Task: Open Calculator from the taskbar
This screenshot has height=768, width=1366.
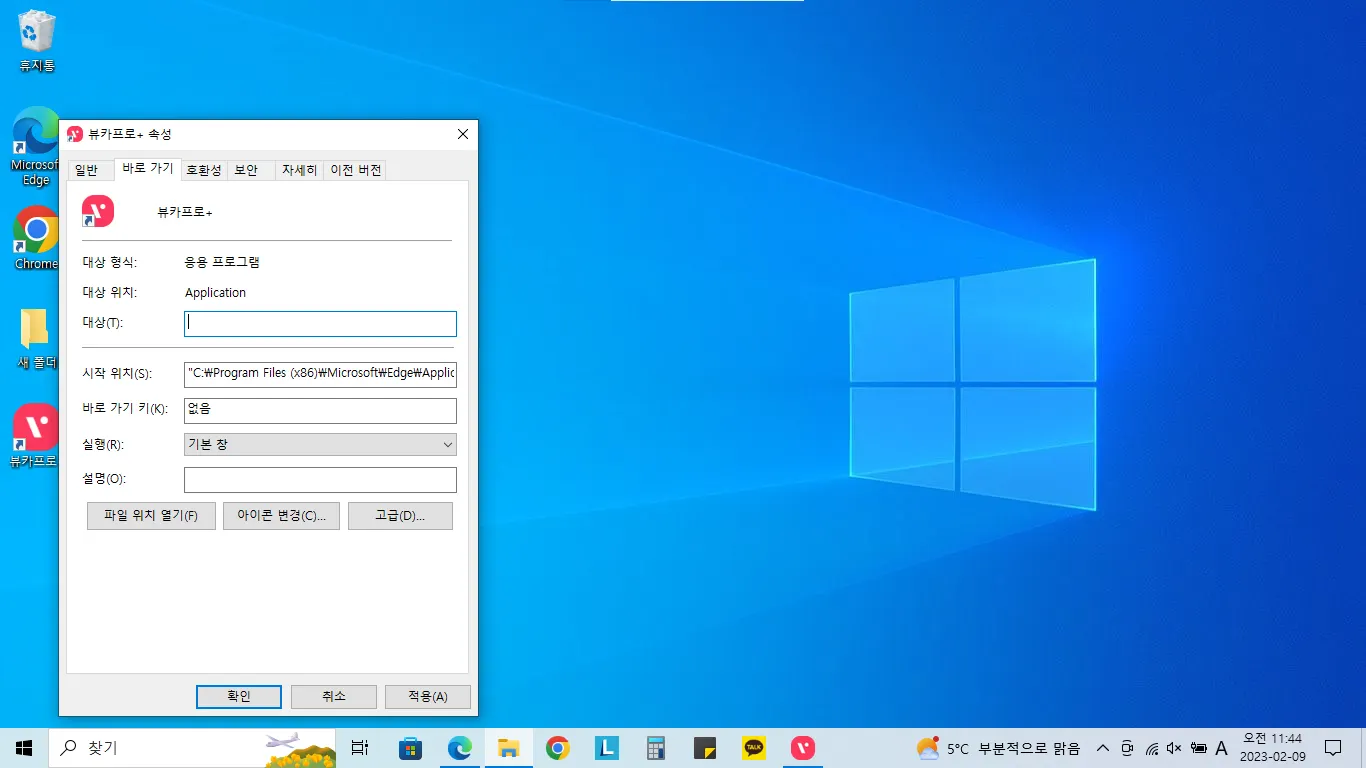Action: [x=656, y=748]
